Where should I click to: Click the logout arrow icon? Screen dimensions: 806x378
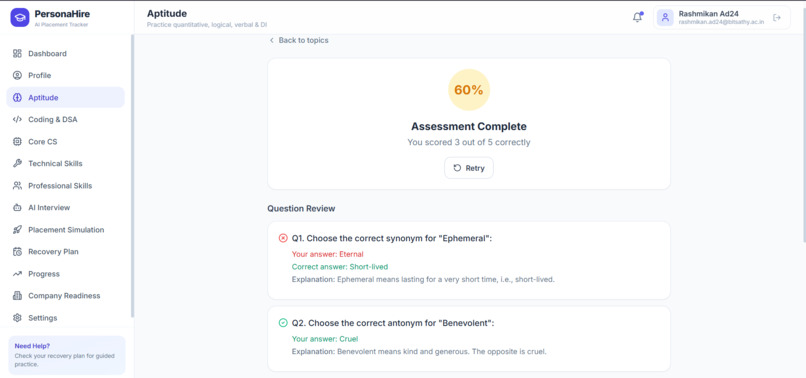click(x=777, y=17)
